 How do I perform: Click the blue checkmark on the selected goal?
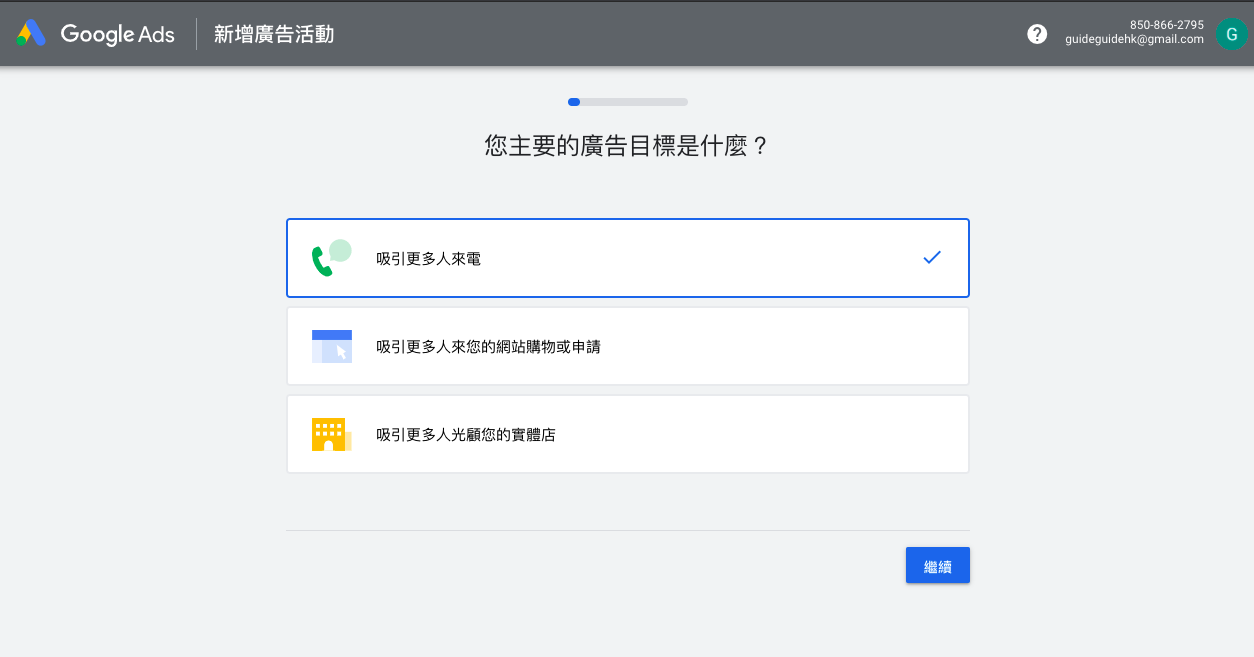[x=932, y=258]
